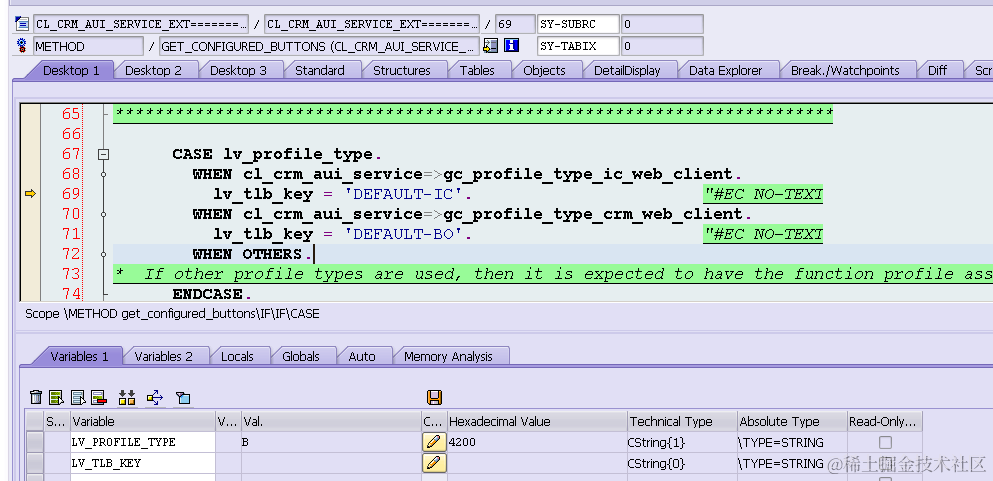Open the DetailDisplay tab

tap(627, 70)
